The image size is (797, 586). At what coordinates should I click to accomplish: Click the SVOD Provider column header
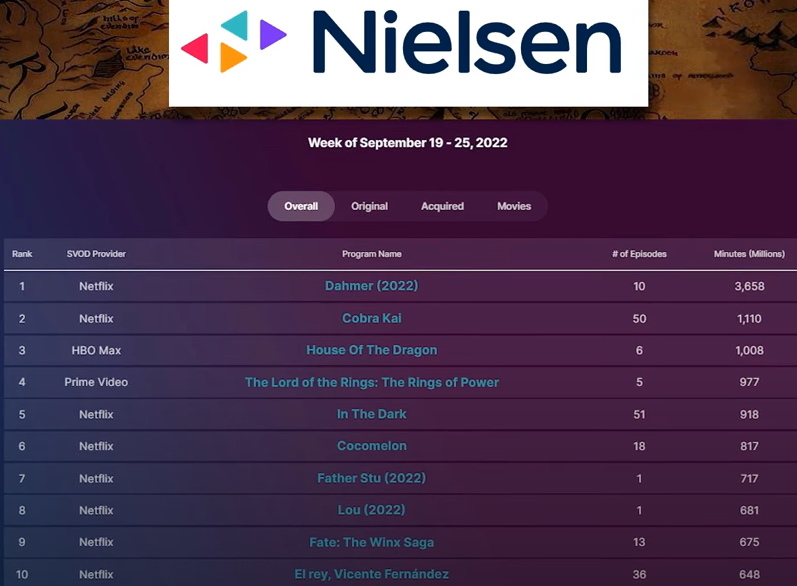coord(96,254)
